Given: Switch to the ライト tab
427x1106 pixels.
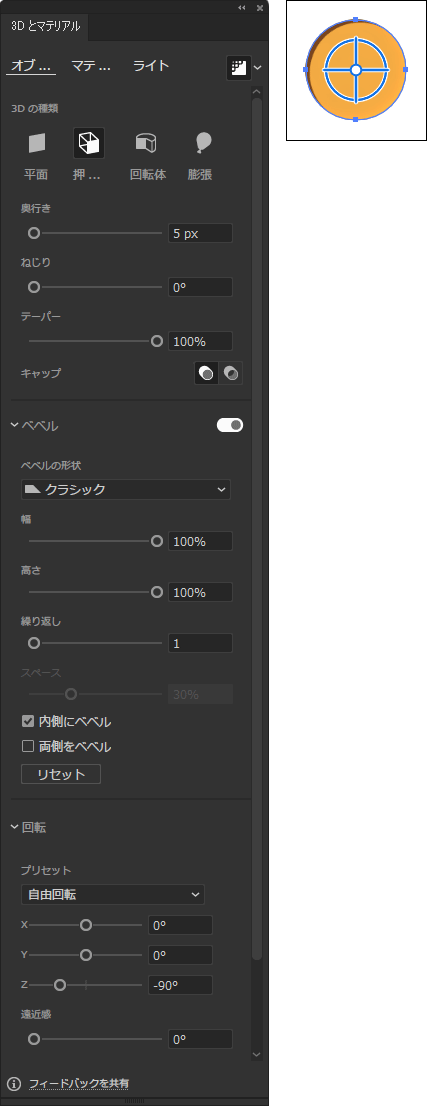Looking at the screenshot, I should 151,66.
